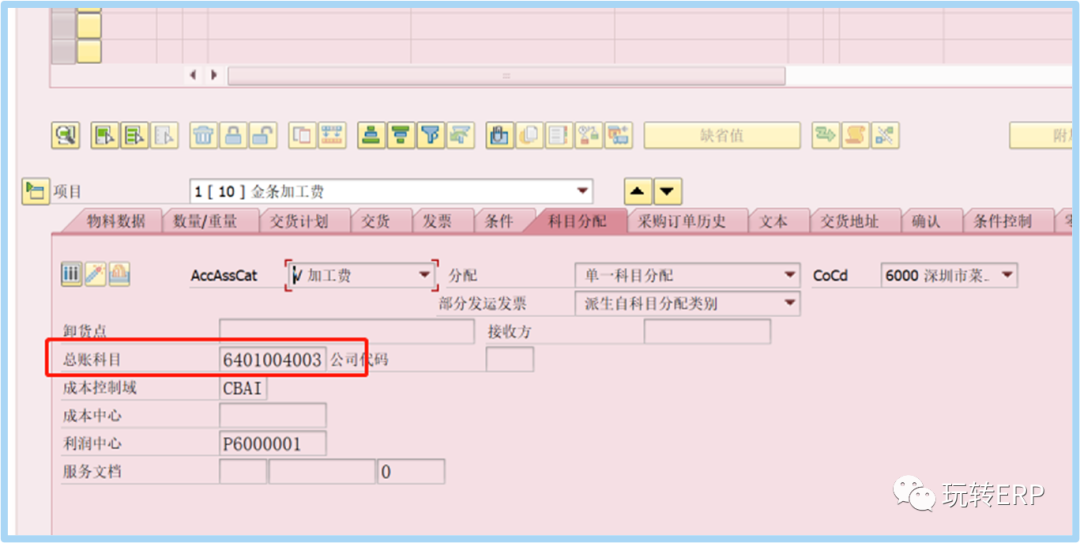
Task: Click the 利润中心 field P6000001
Action: click(273, 444)
